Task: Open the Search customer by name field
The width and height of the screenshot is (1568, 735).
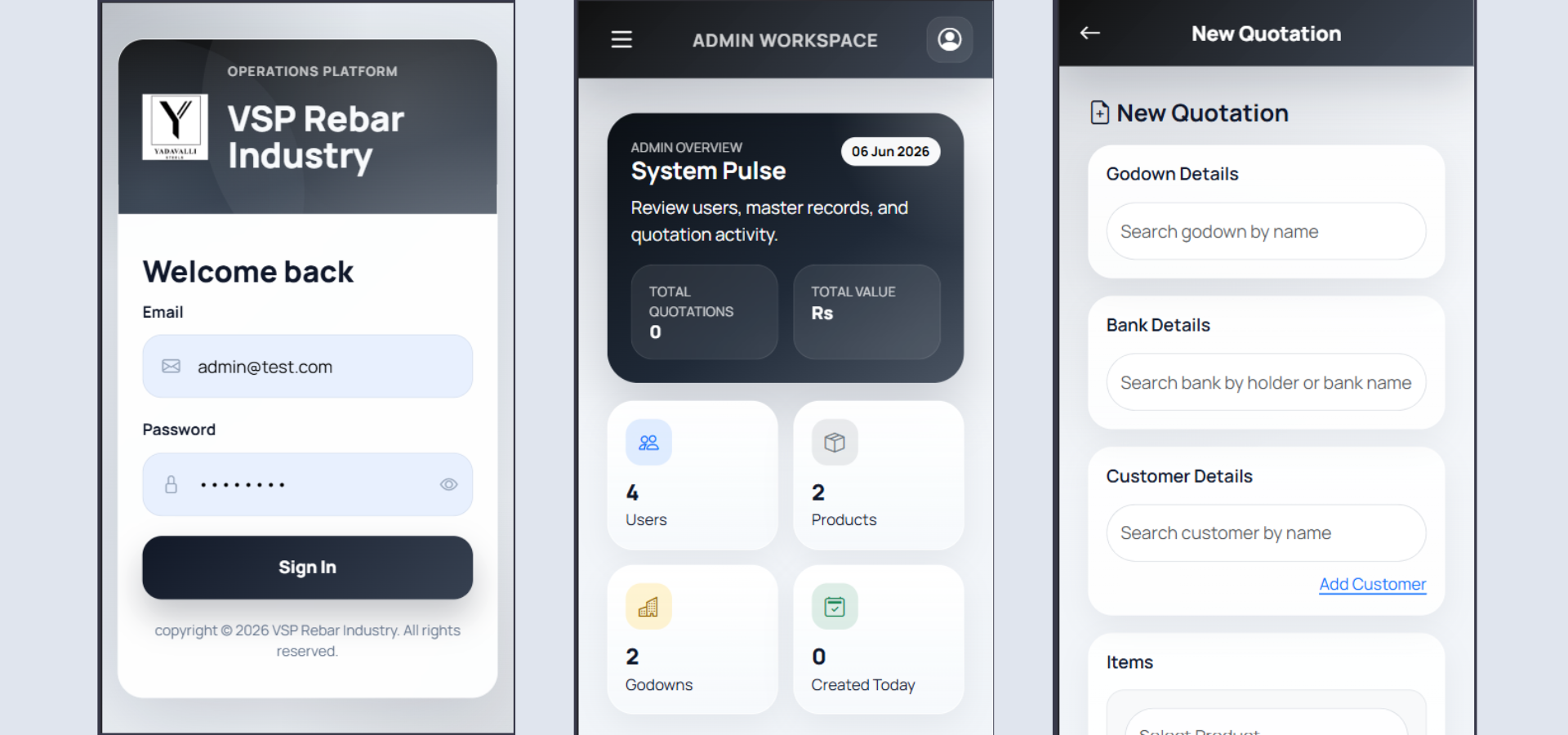Action: (1266, 533)
